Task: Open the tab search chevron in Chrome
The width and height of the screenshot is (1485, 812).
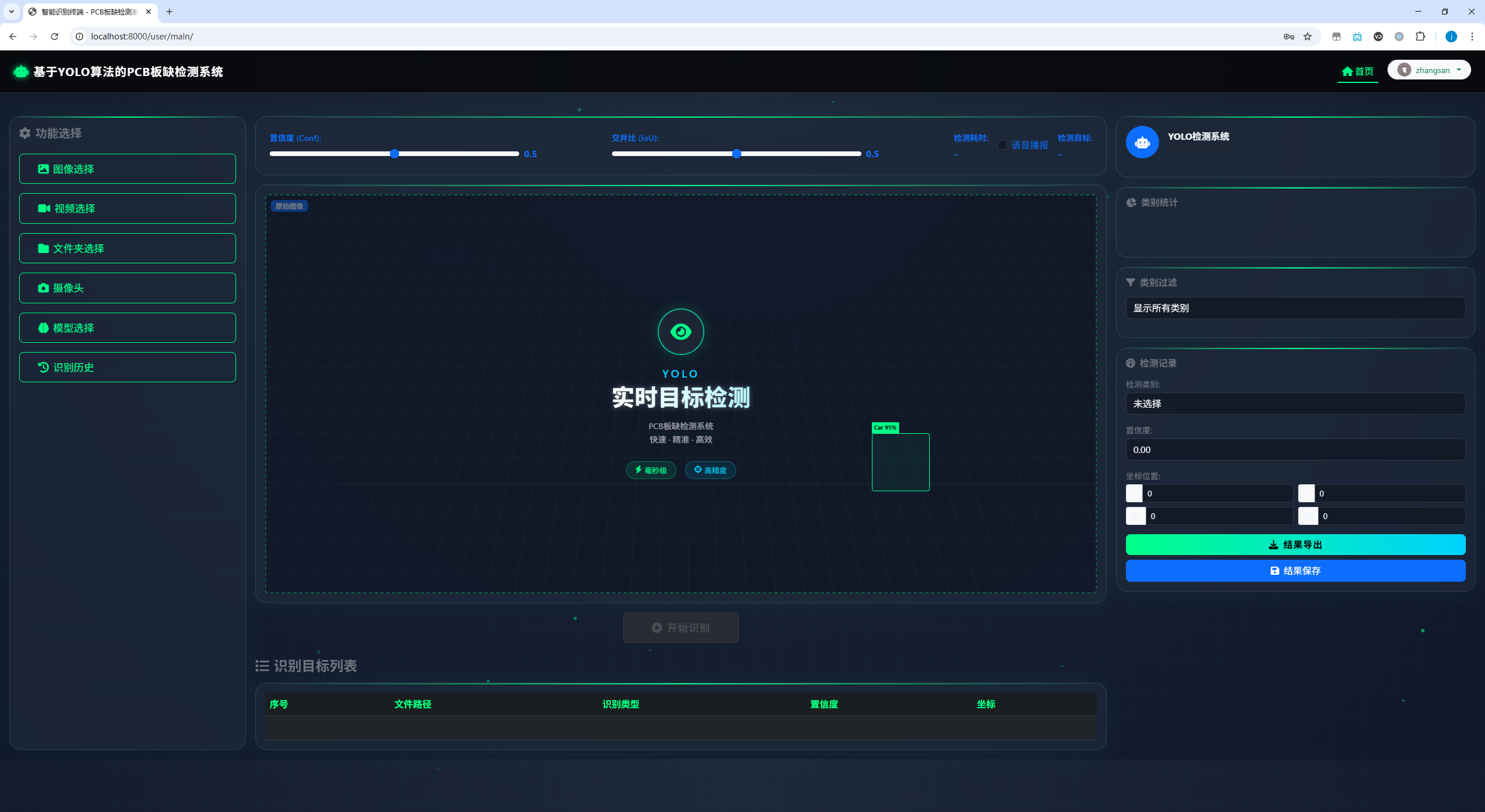Action: (x=12, y=12)
